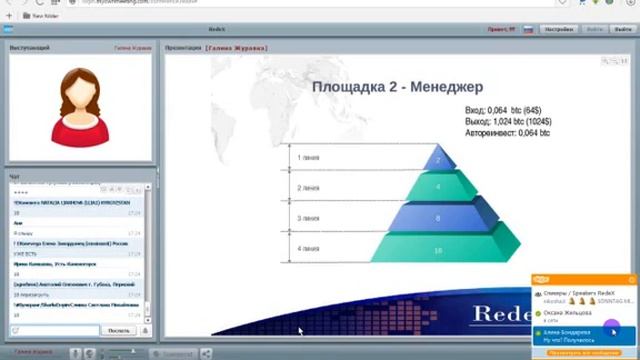
Task: Open Алена Бондарева's highlighted Skype message
Action: [x=584, y=336]
